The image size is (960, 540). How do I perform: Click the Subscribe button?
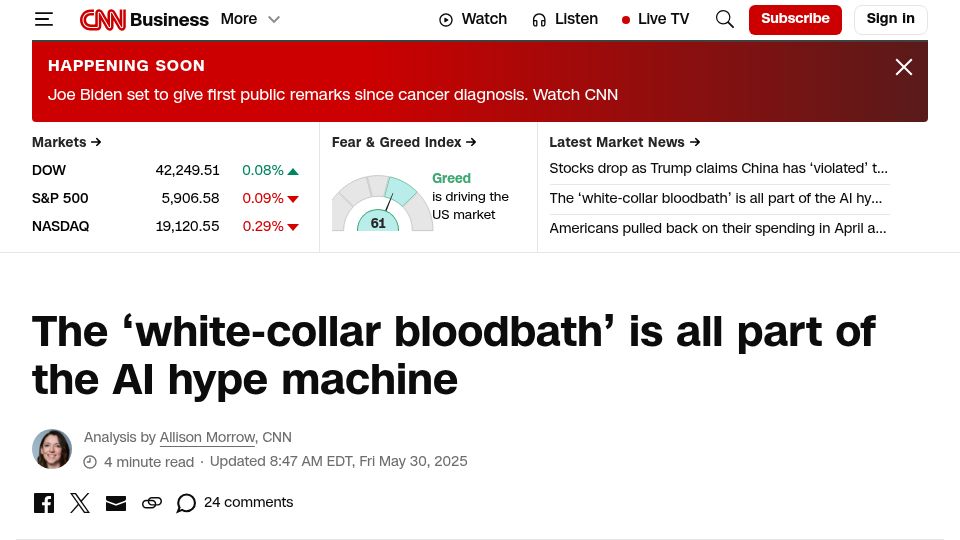pyautogui.click(x=795, y=20)
